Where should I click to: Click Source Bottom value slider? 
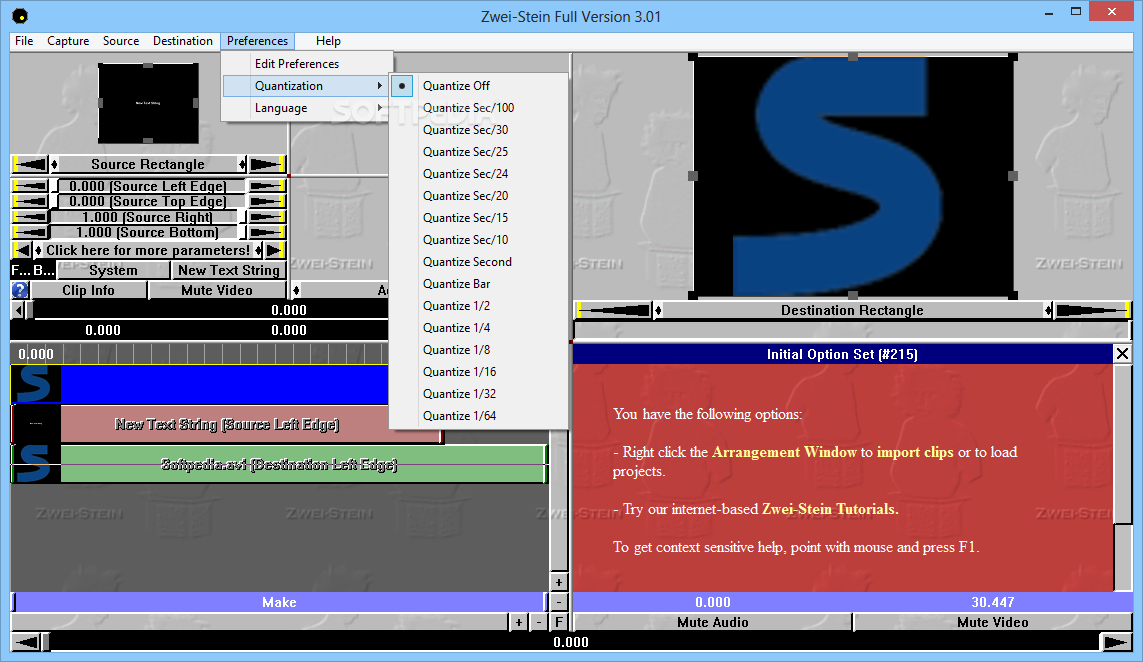[148, 233]
